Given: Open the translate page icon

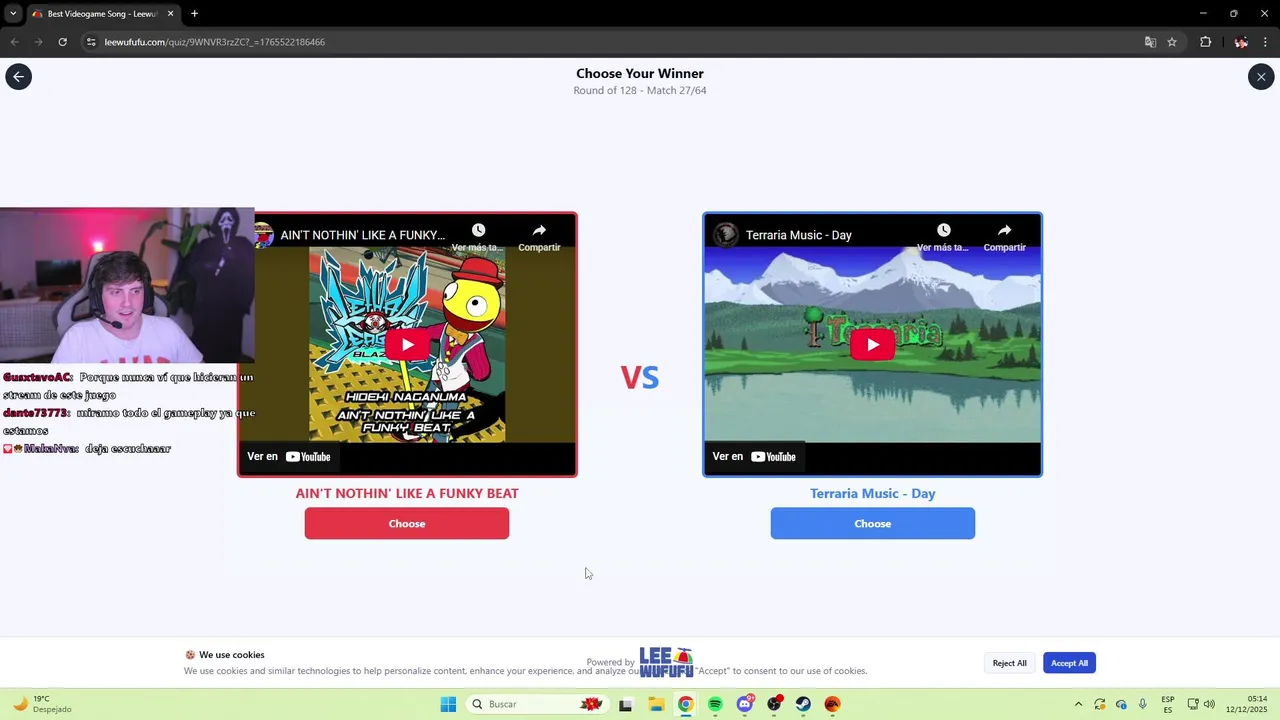Looking at the screenshot, I should [x=1150, y=42].
